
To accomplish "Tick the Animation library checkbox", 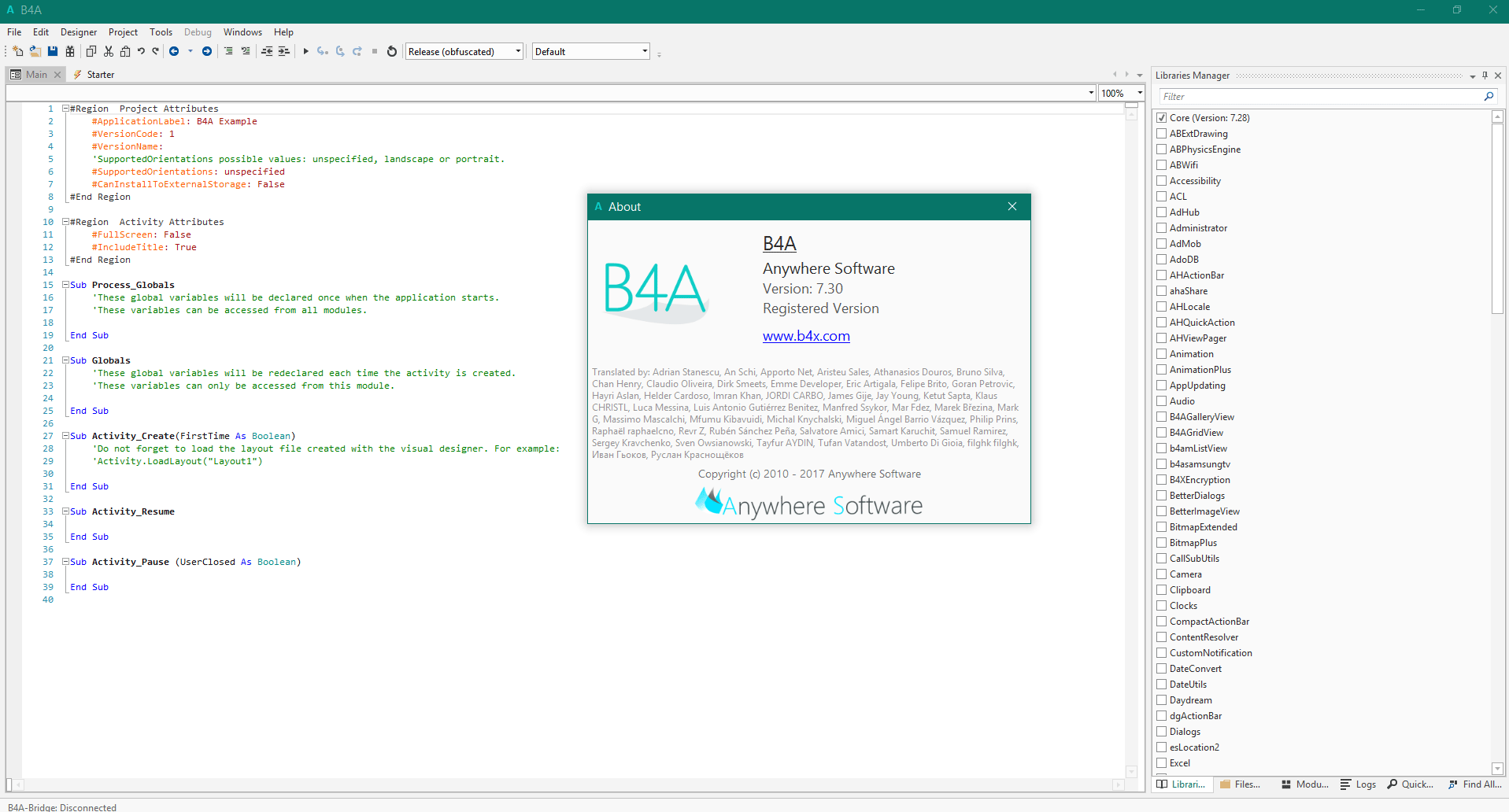I will coord(1162,354).
